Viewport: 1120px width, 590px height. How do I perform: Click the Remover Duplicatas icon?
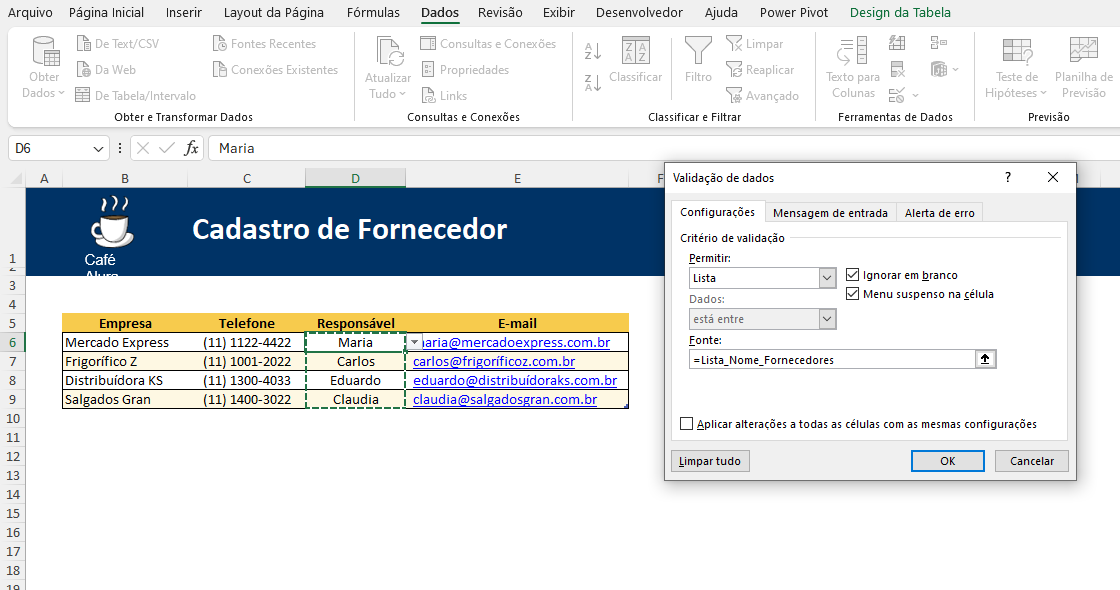[x=898, y=70]
